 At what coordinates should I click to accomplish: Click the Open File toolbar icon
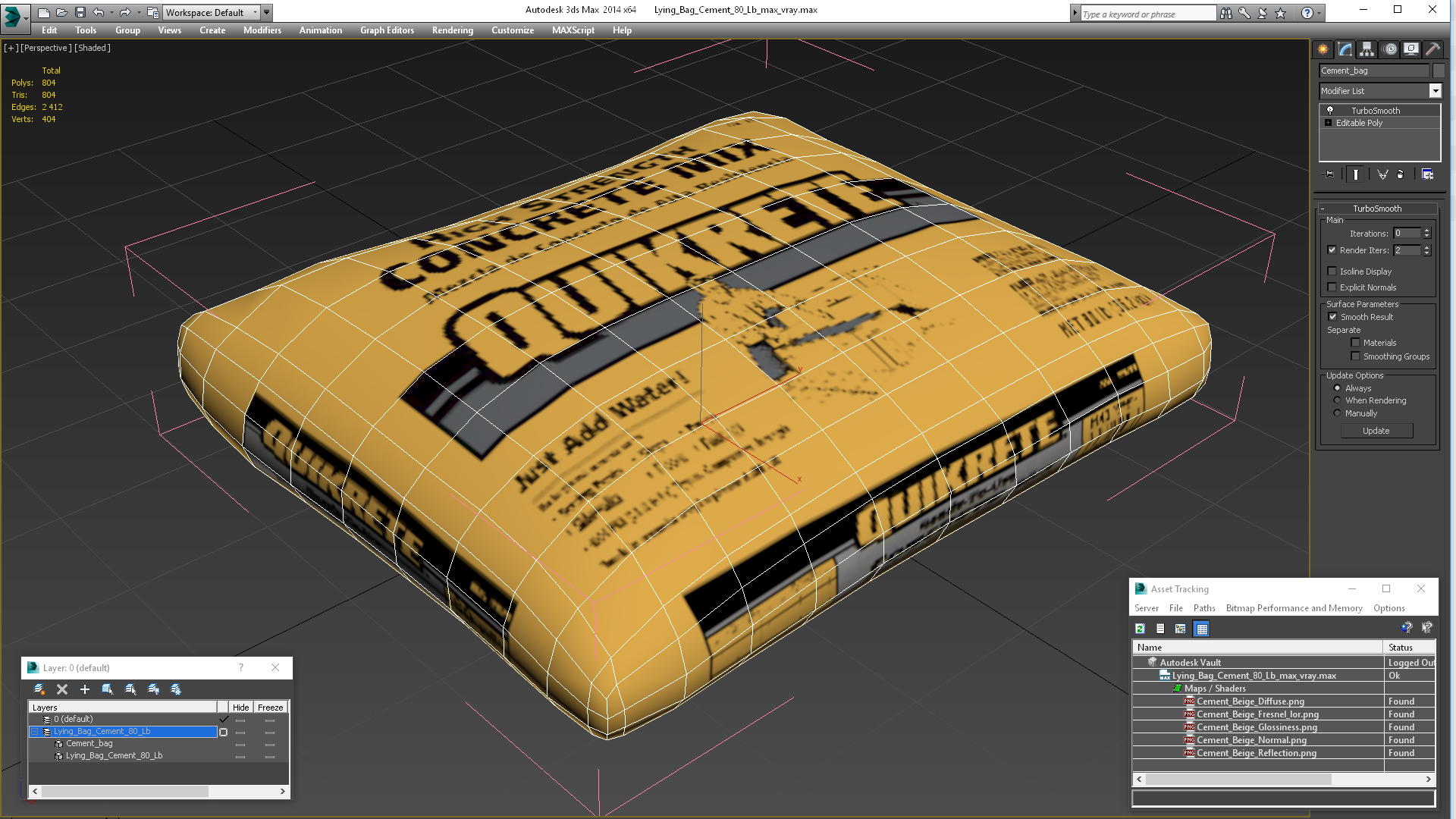[62, 12]
